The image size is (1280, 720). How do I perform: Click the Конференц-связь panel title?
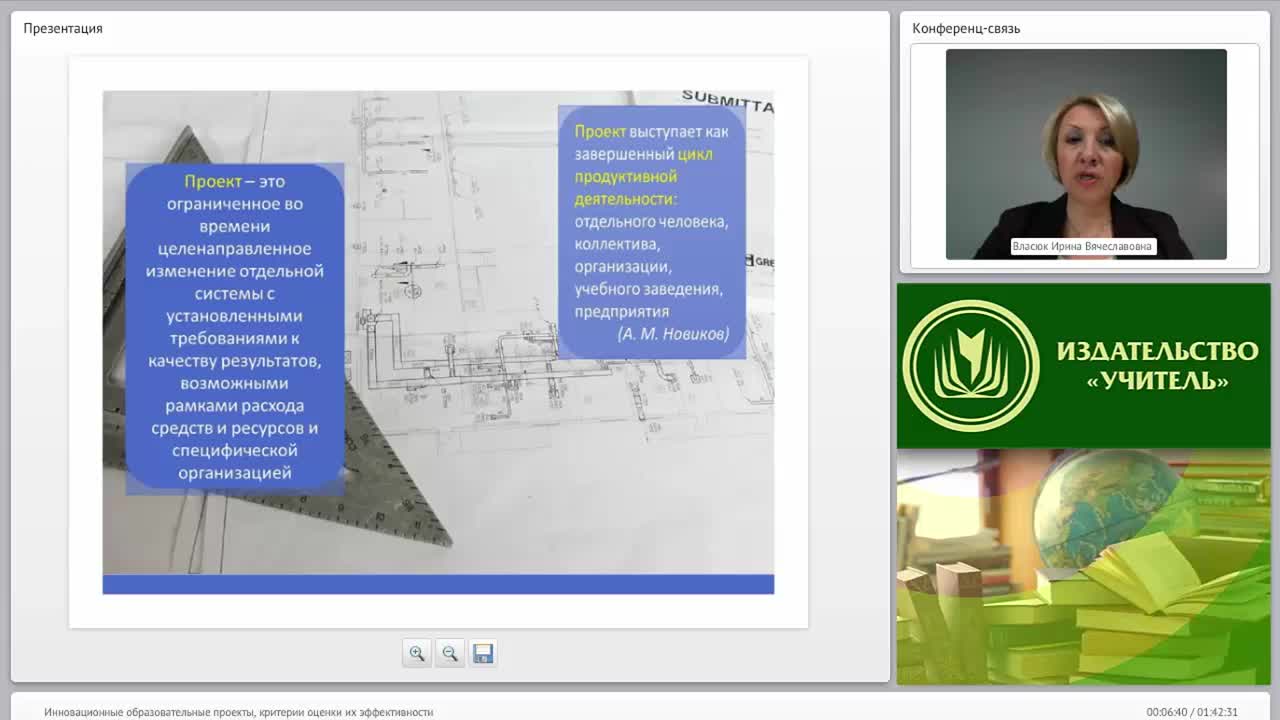[x=966, y=28]
